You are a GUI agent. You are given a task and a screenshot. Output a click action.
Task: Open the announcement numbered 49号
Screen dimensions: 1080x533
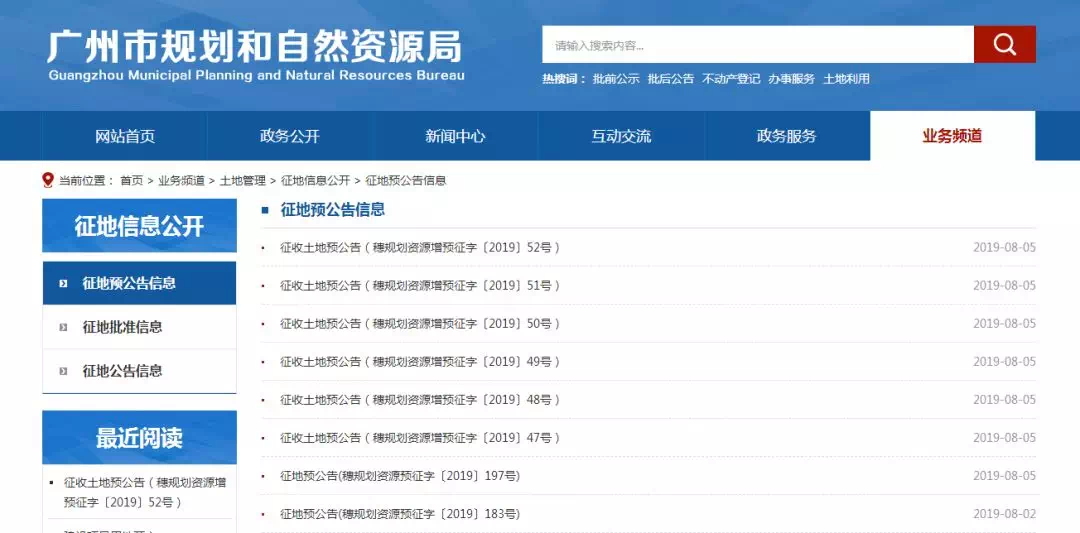419,362
